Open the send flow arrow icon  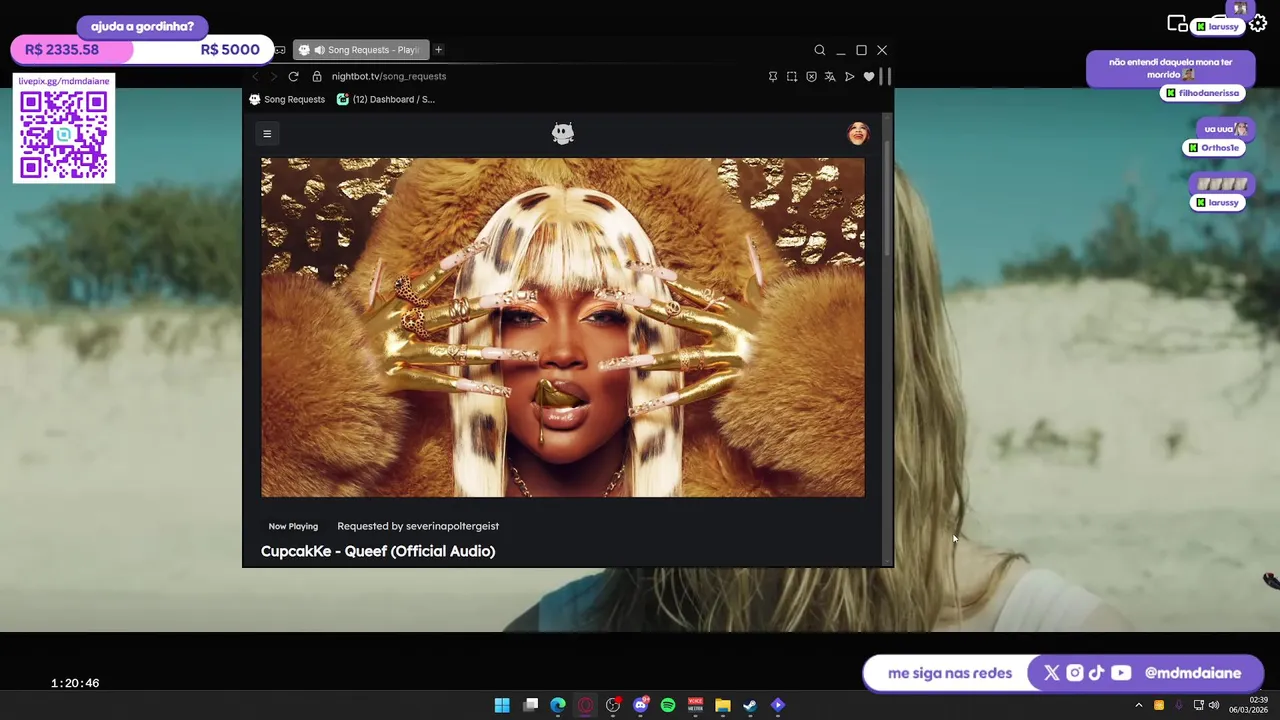click(850, 76)
